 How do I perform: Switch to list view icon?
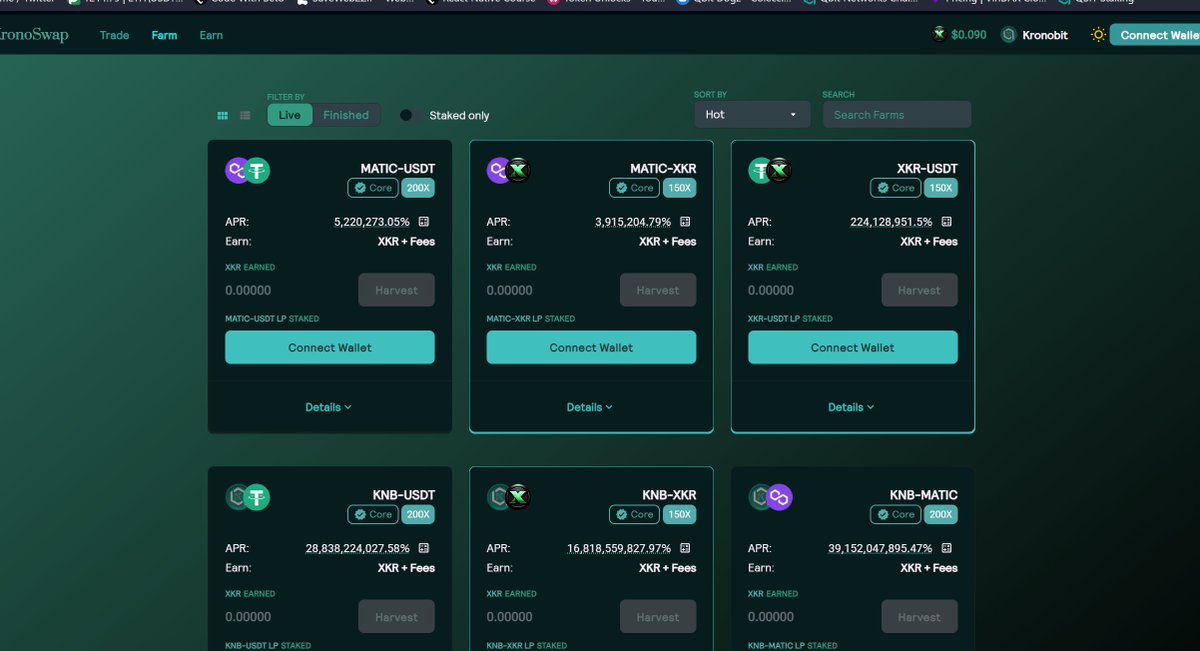(245, 116)
